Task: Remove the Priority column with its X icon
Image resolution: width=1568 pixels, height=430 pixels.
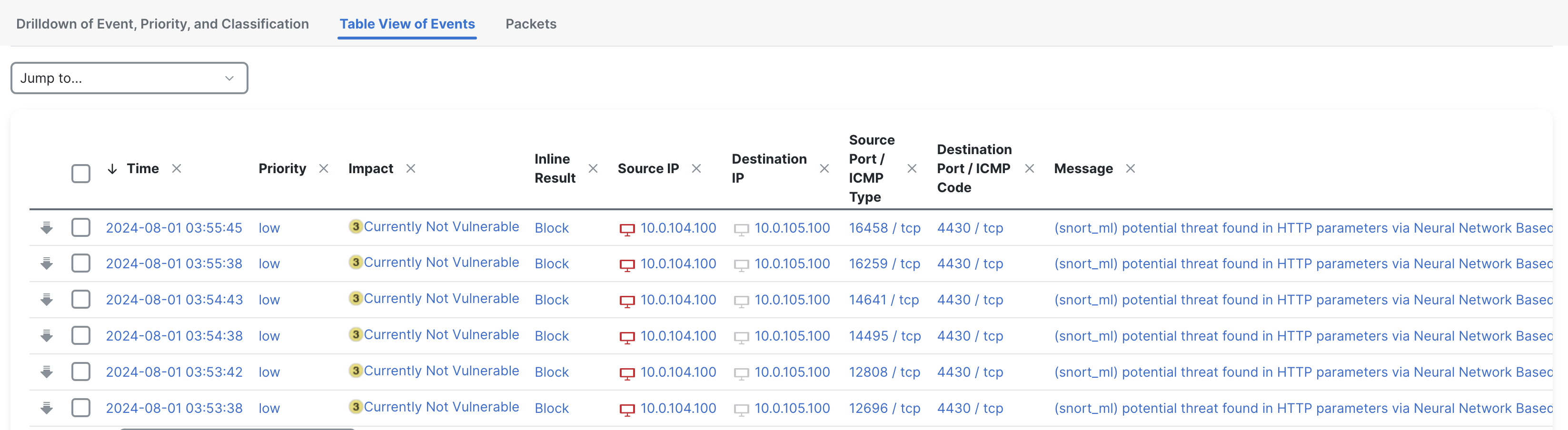Action: pos(324,168)
